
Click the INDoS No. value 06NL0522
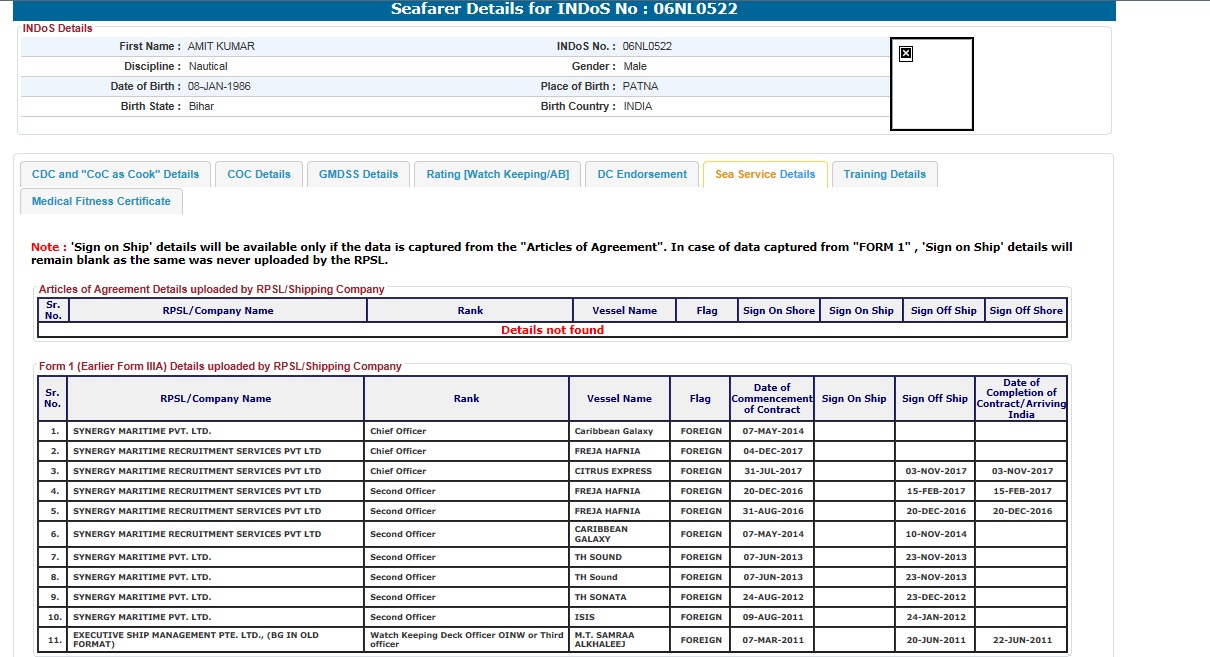pyautogui.click(x=648, y=46)
